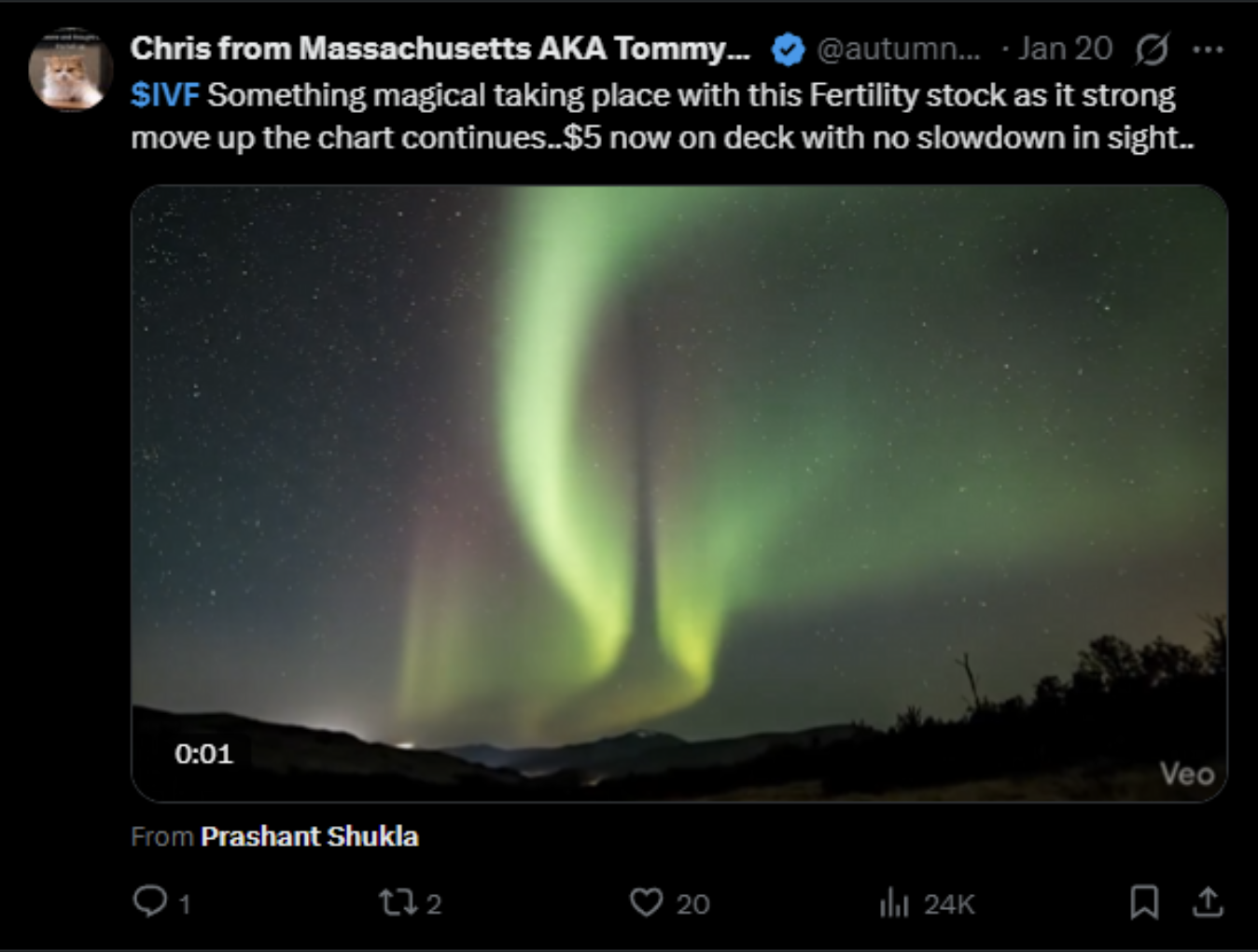1258x952 pixels.
Task: Open the Jan 20 timestamp link
Action: pyautogui.click(x=1065, y=49)
